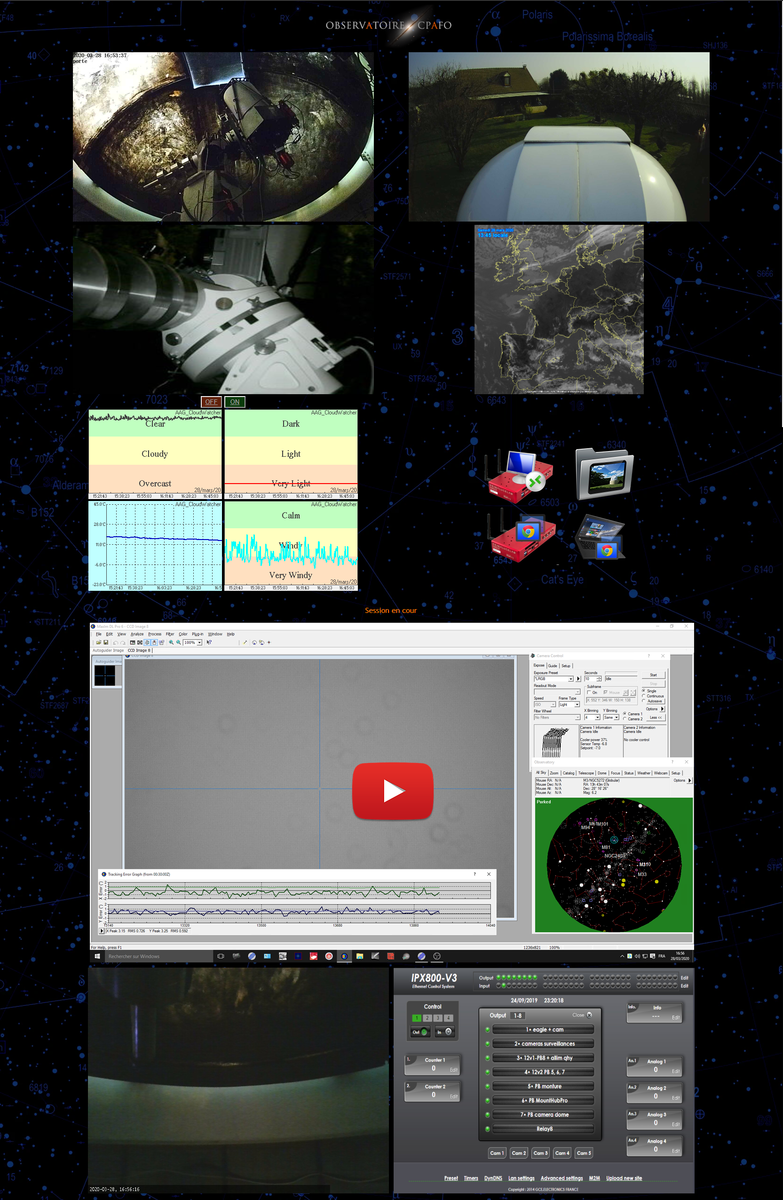
Task: Open the Dark/Light brightness chart
Action: 290,454
